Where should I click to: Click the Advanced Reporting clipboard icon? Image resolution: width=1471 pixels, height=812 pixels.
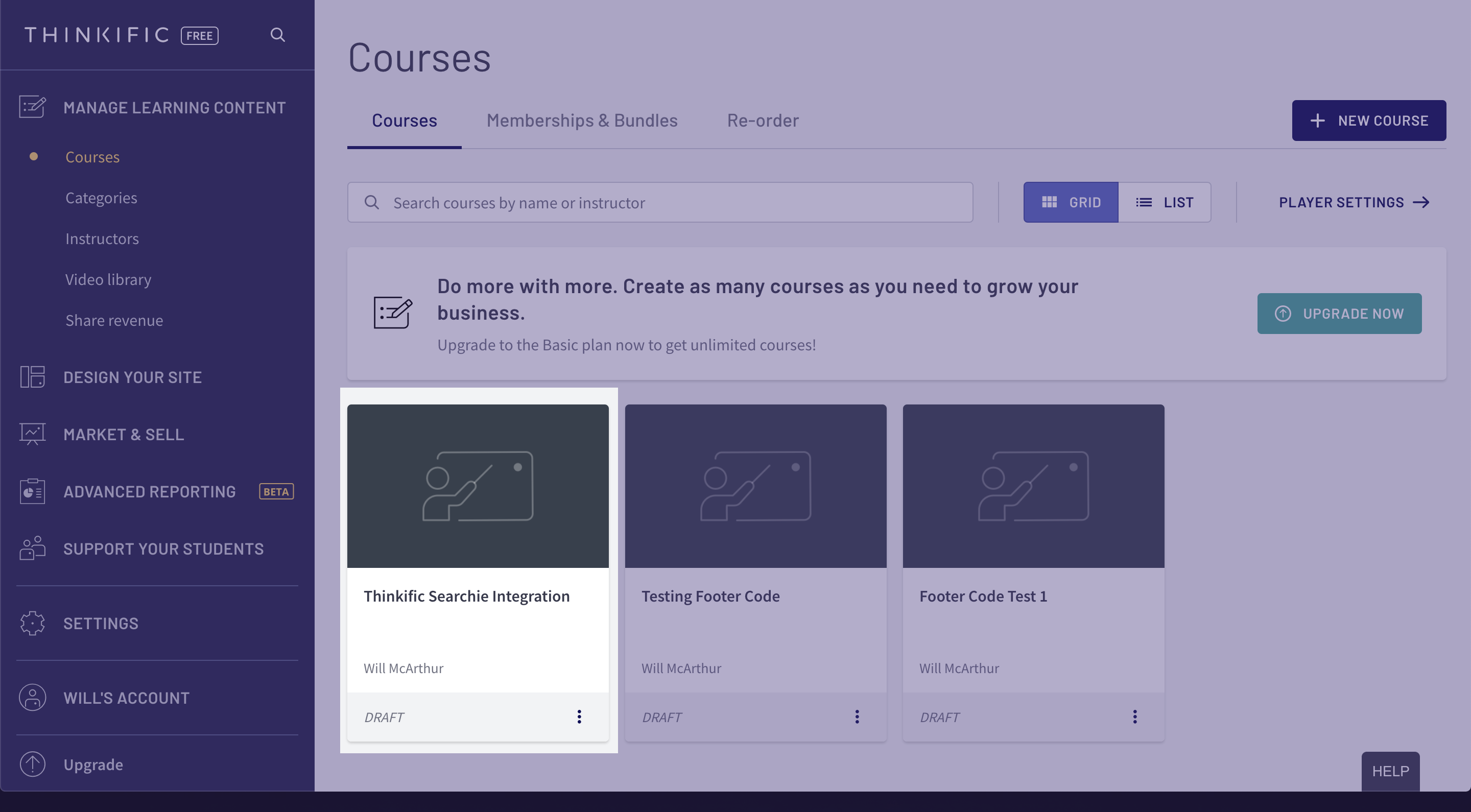(x=32, y=491)
